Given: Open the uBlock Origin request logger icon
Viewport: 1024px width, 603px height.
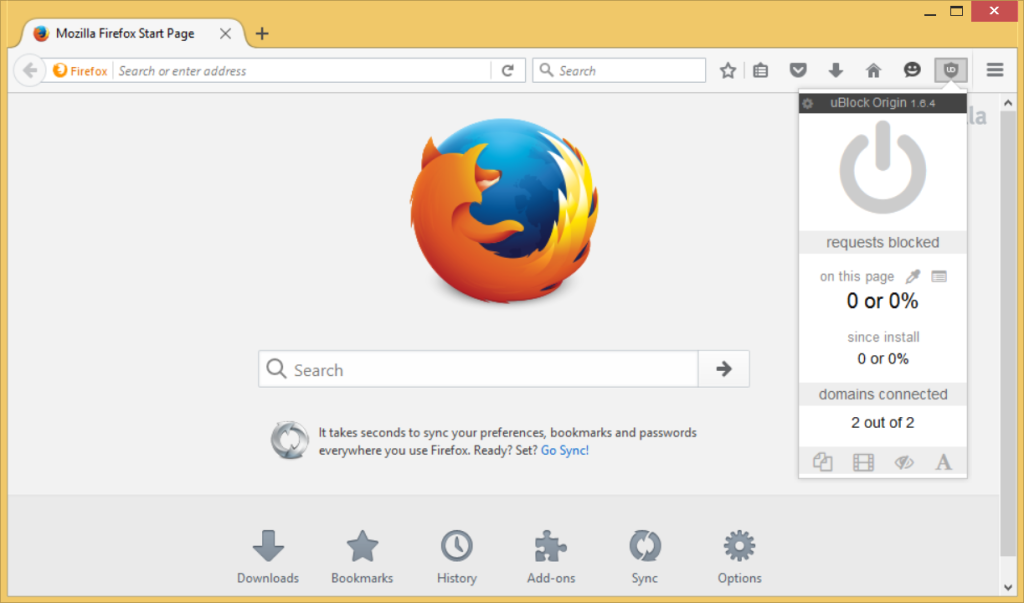Looking at the screenshot, I should [x=937, y=276].
